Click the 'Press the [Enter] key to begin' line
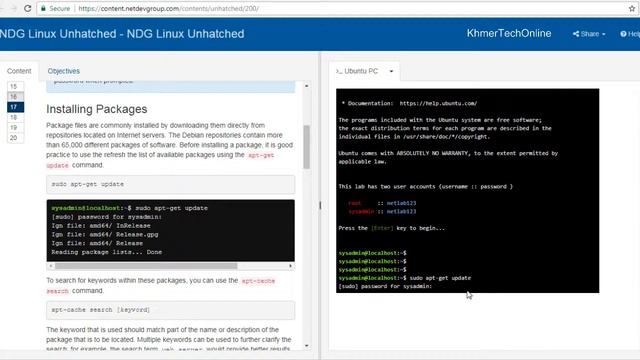The image size is (640, 360). click(x=391, y=228)
